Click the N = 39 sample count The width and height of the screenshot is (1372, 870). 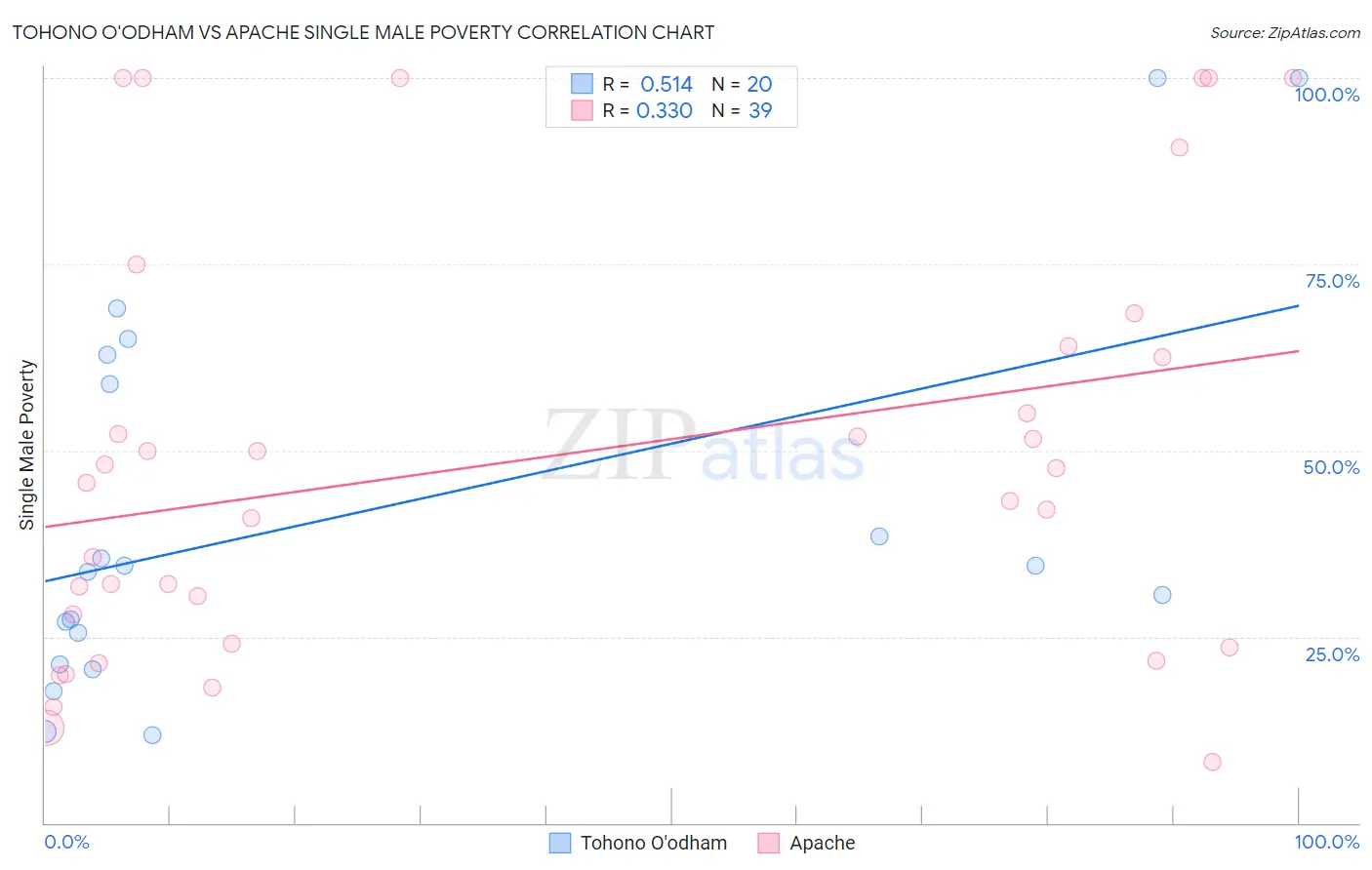coord(742,110)
